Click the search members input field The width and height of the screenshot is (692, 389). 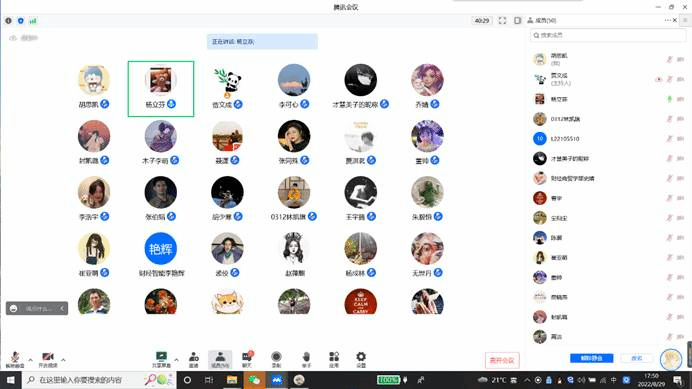tap(608, 35)
